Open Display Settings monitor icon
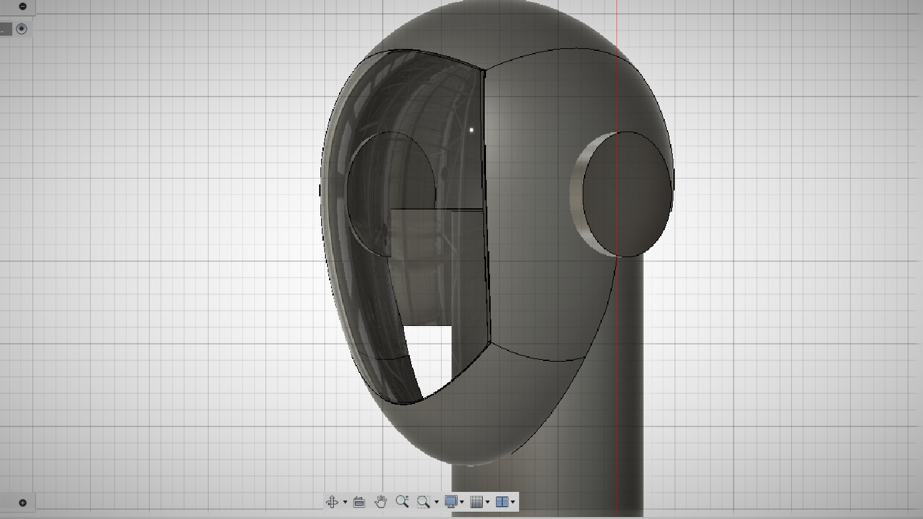Image resolution: width=923 pixels, height=519 pixels. click(451, 502)
